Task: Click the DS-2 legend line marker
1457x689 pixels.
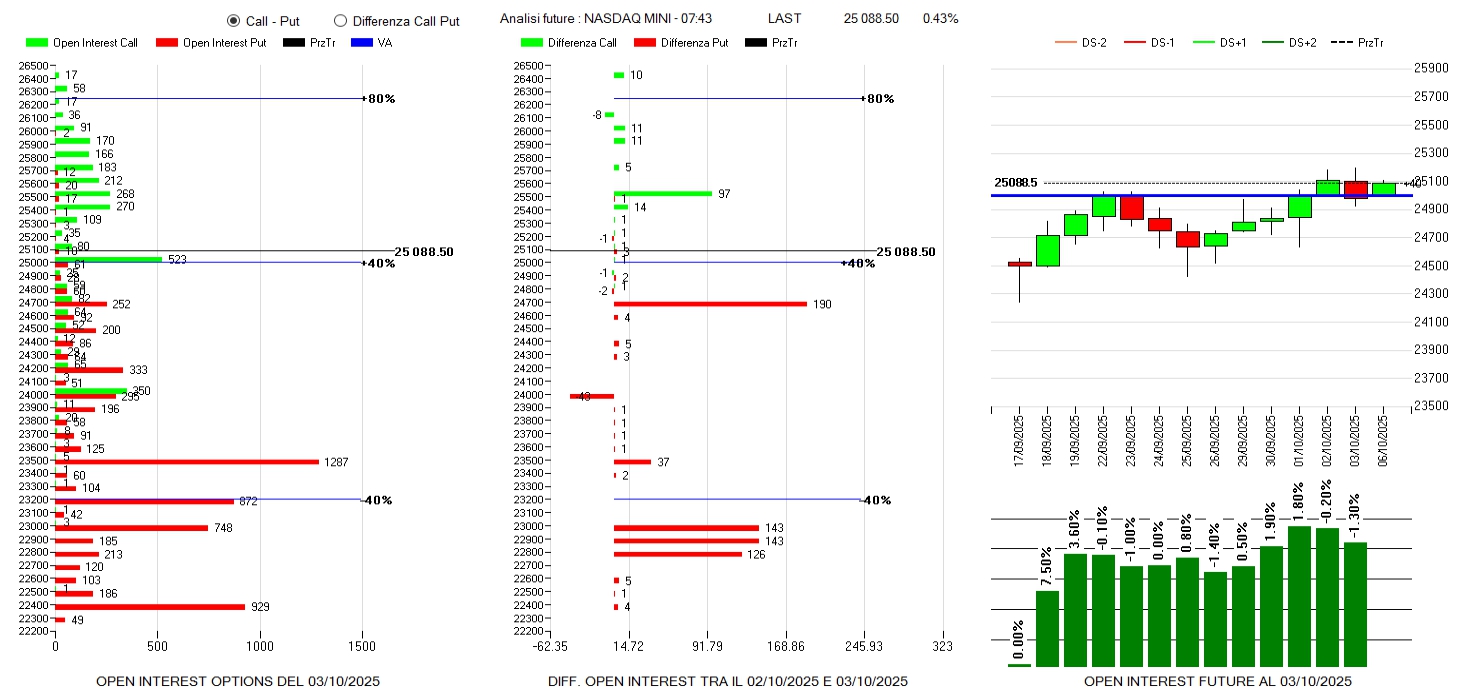Action: click(1068, 42)
